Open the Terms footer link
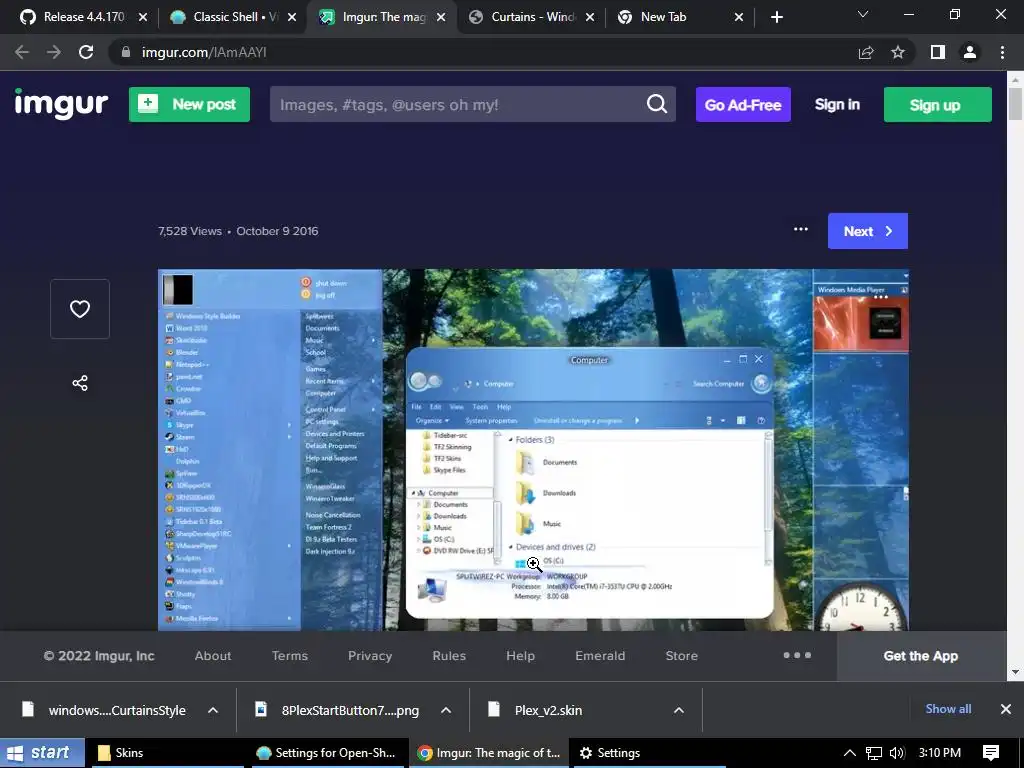 [289, 656]
